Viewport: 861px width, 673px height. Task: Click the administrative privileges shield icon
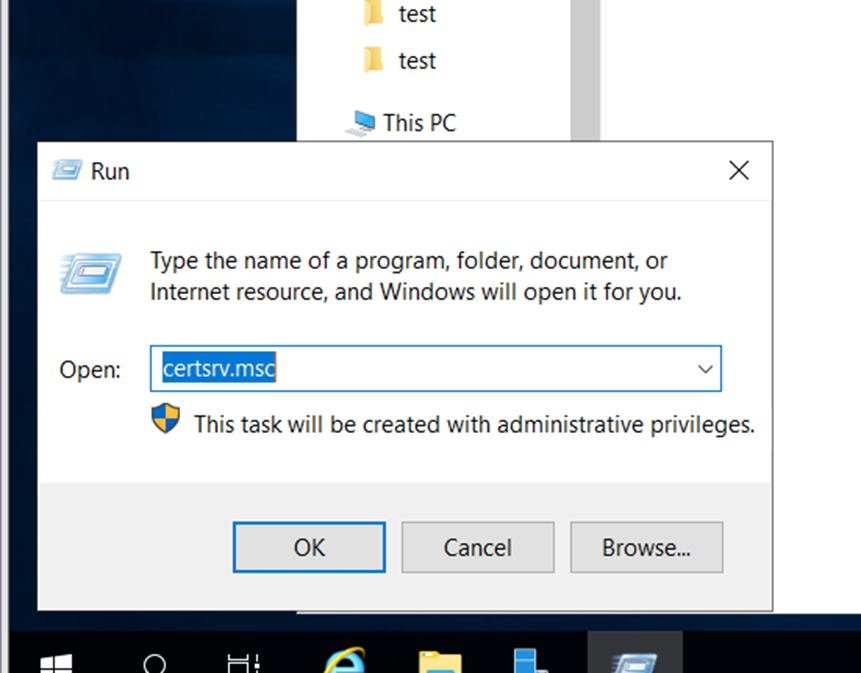point(165,420)
